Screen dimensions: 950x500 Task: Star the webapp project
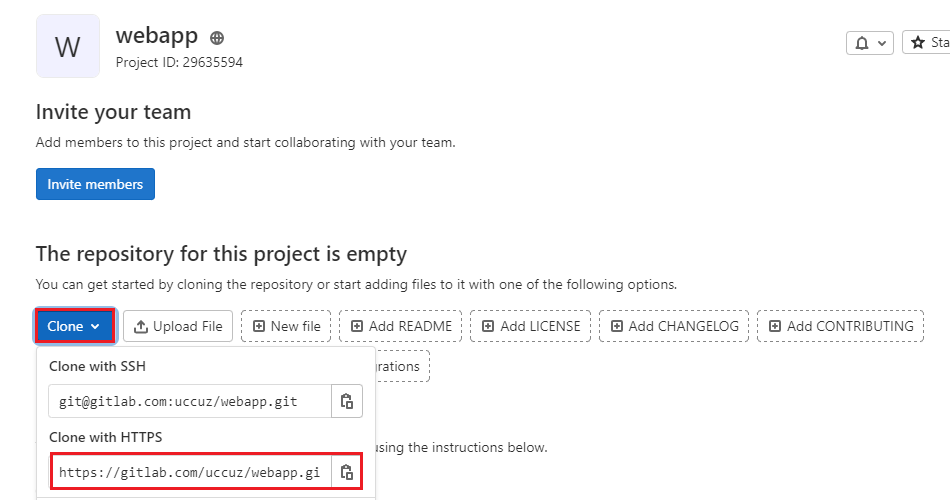pos(926,42)
